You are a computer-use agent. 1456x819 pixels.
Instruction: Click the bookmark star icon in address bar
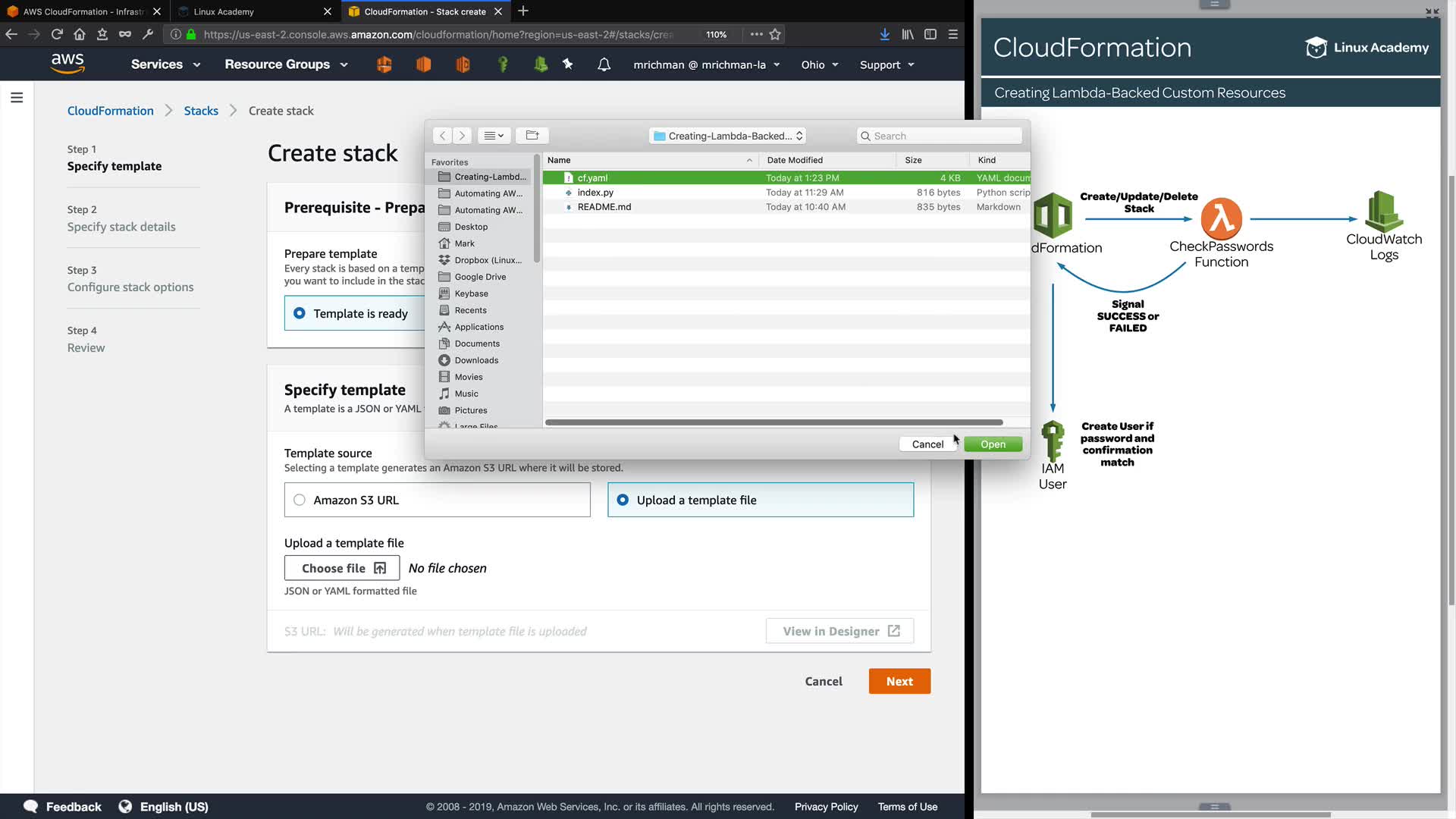point(775,34)
